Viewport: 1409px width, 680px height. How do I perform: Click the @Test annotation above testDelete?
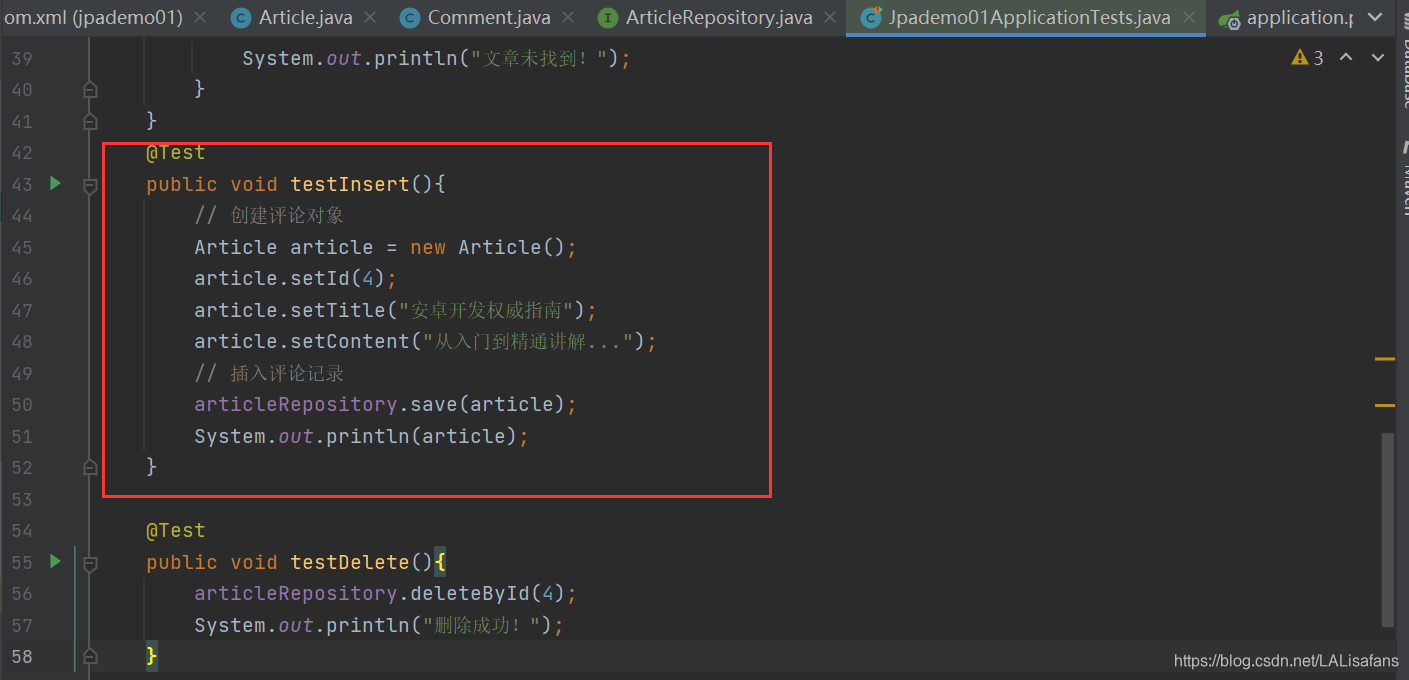pyautogui.click(x=175, y=530)
